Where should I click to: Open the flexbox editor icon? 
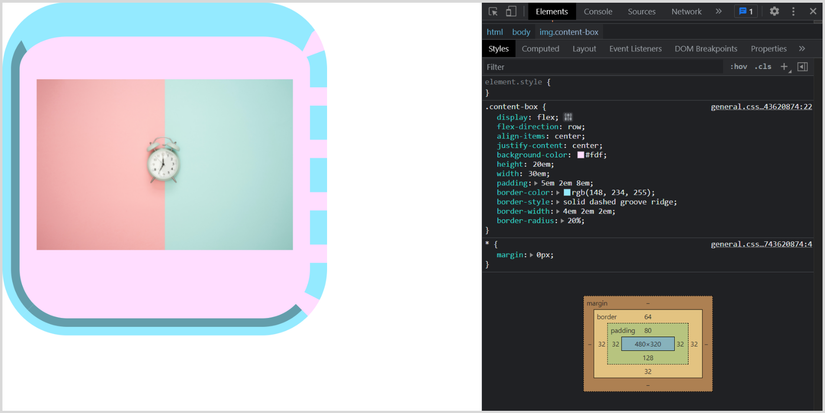click(x=568, y=117)
